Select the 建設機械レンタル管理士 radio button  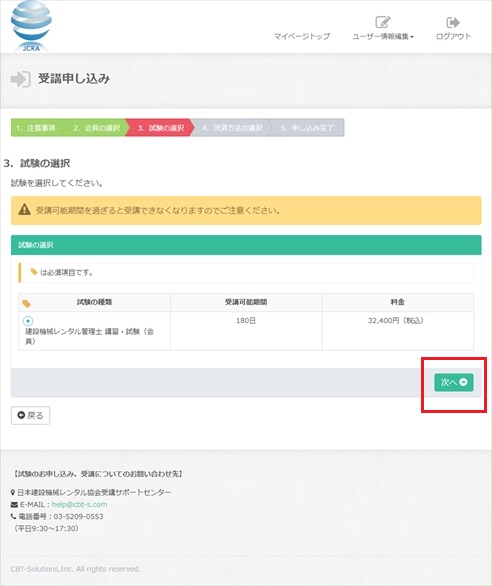(x=28, y=321)
